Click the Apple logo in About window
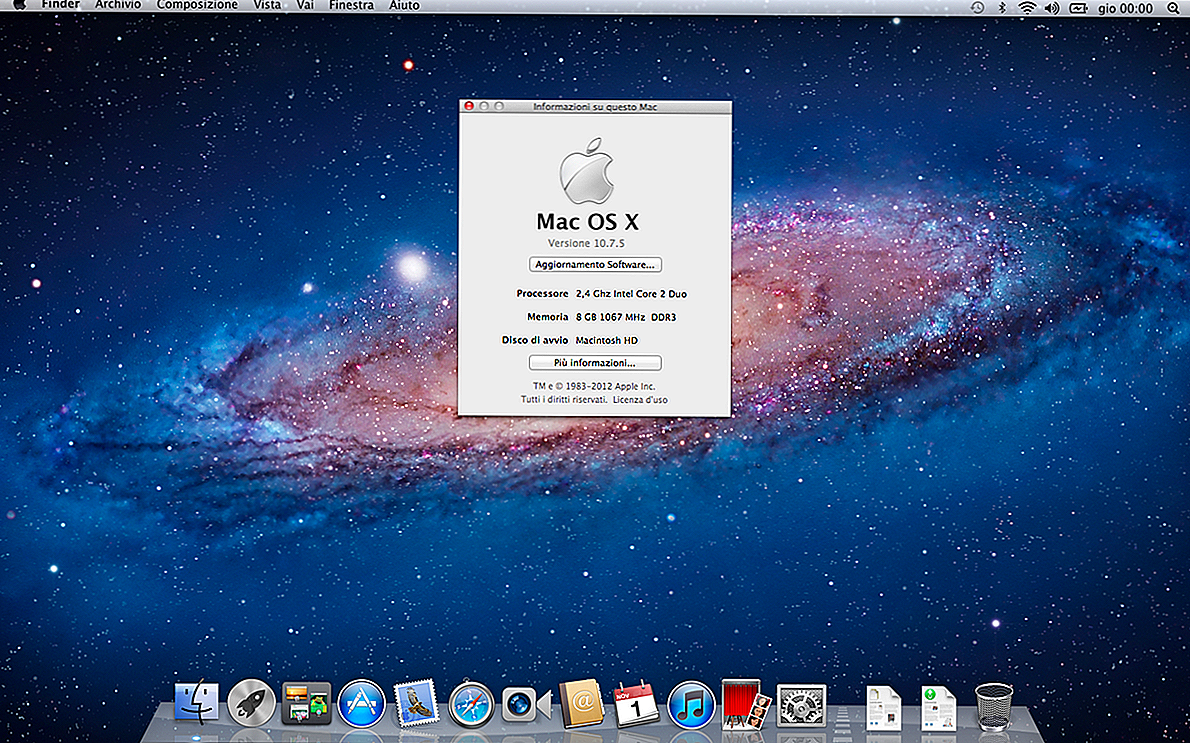The image size is (1190, 743). [586, 170]
